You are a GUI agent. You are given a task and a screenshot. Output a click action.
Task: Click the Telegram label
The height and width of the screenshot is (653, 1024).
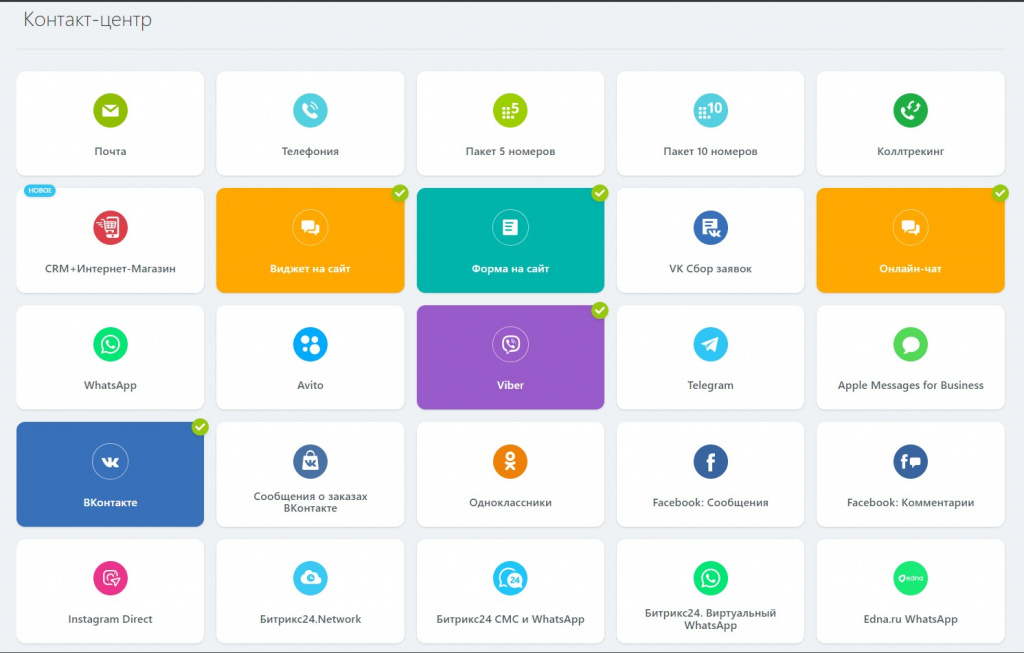pos(711,385)
